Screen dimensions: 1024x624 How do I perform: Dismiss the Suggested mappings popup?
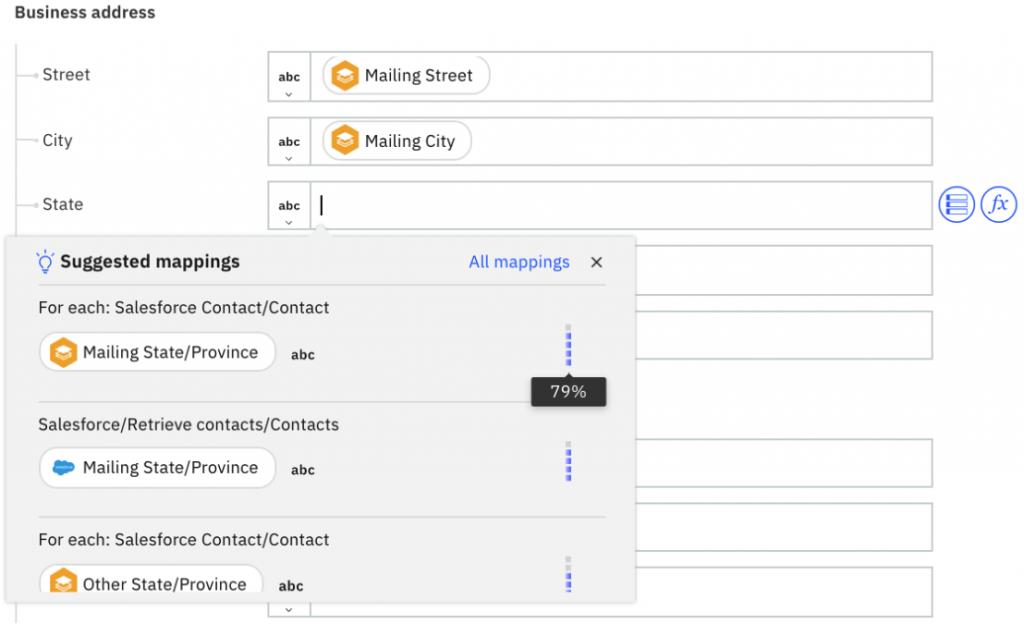tap(596, 262)
